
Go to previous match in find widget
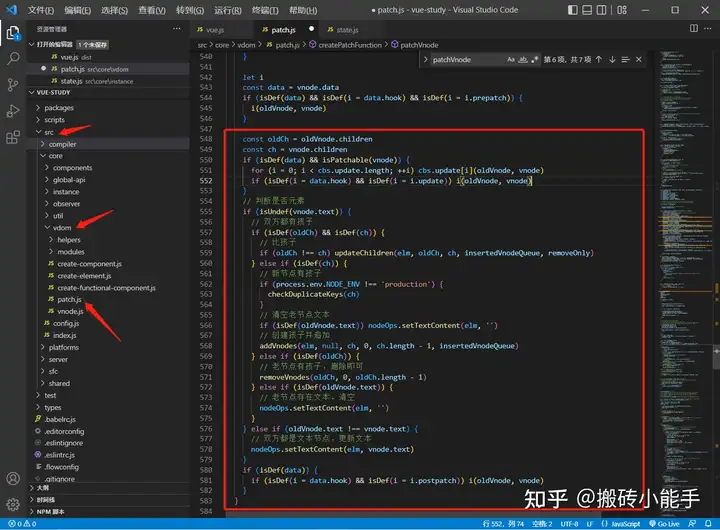(599, 60)
